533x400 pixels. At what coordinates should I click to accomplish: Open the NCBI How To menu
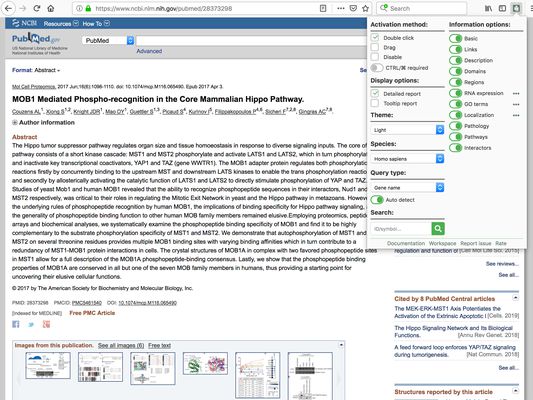pyautogui.click(x=96, y=23)
